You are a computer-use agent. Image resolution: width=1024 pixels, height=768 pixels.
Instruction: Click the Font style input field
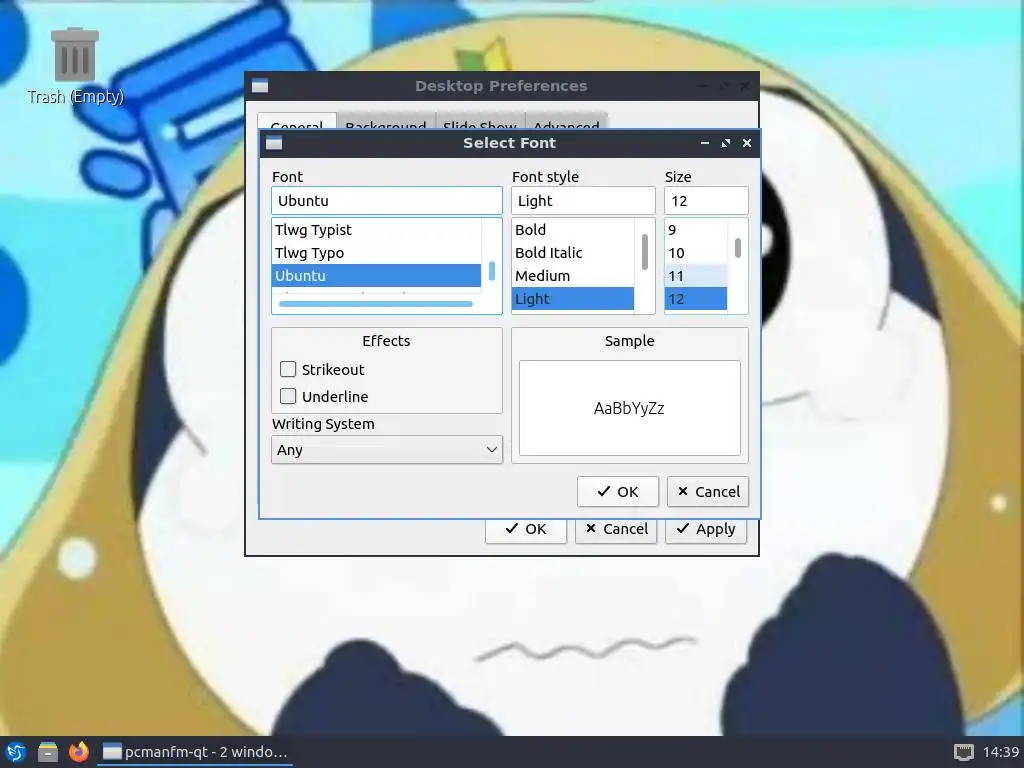(583, 200)
